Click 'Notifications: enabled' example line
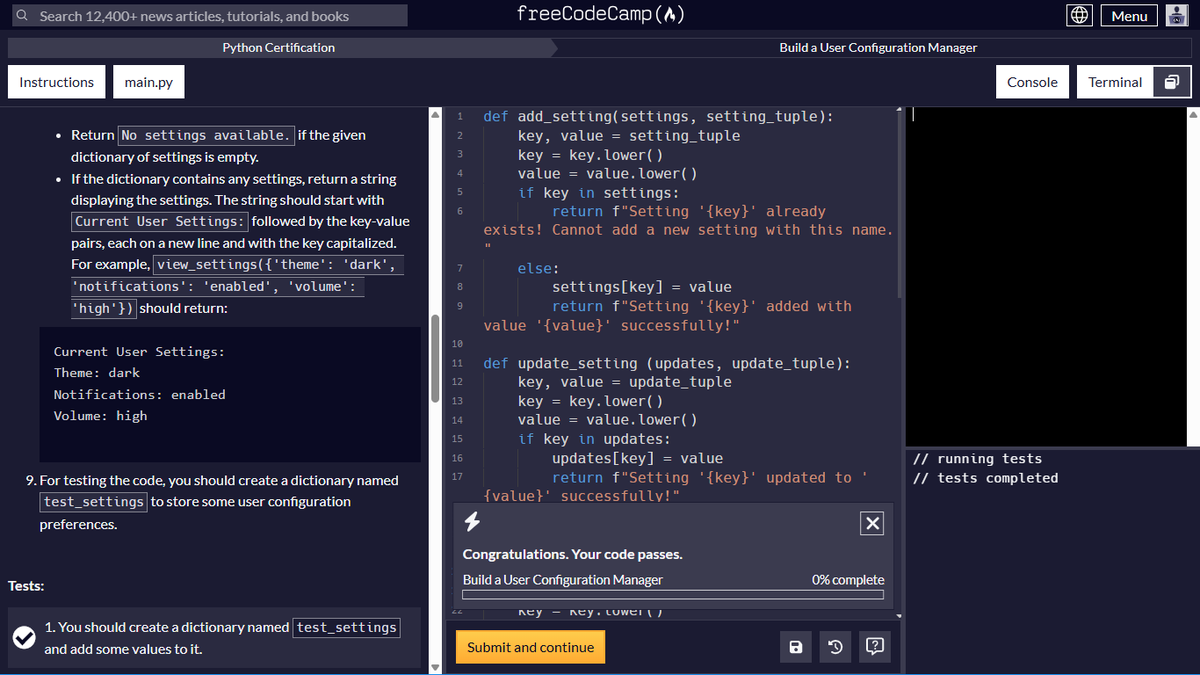 pos(139,395)
